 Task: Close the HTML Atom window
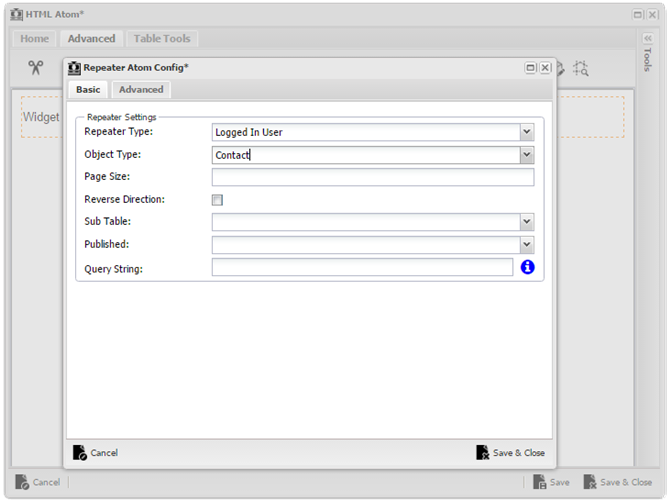(x=652, y=15)
